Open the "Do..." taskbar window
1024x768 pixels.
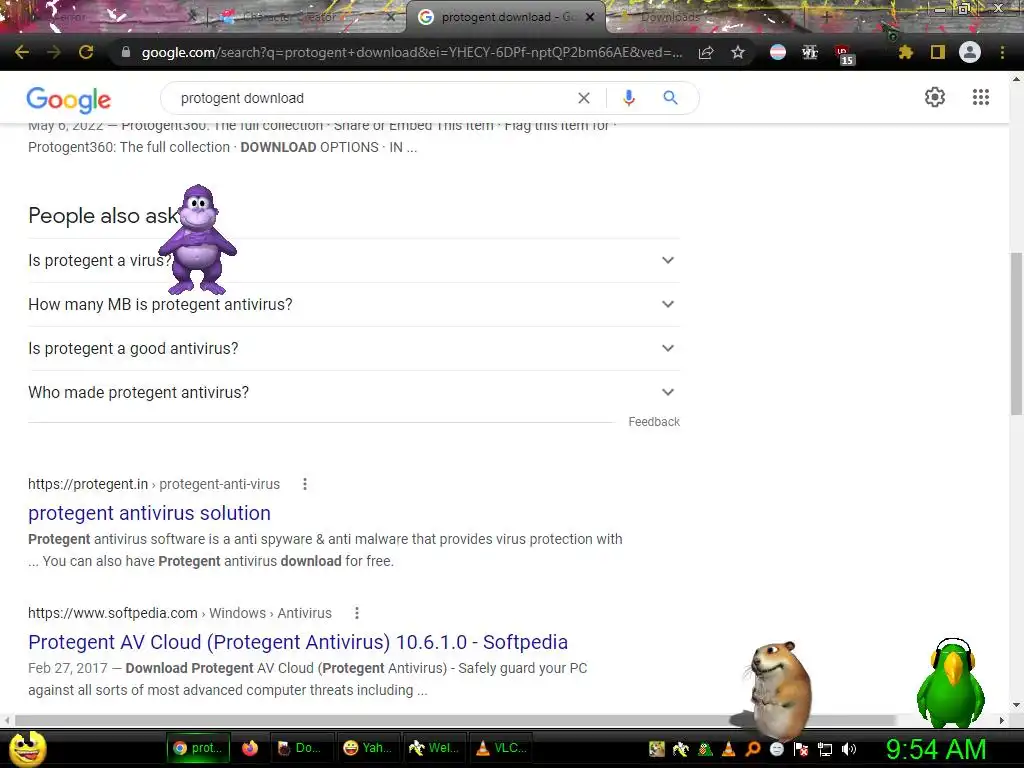300,748
